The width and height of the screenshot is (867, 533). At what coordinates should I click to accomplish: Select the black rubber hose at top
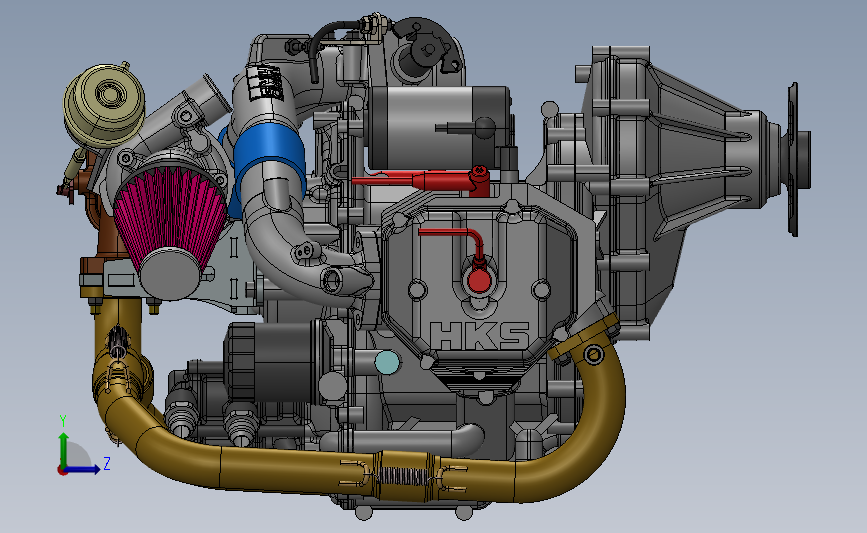coord(326,47)
